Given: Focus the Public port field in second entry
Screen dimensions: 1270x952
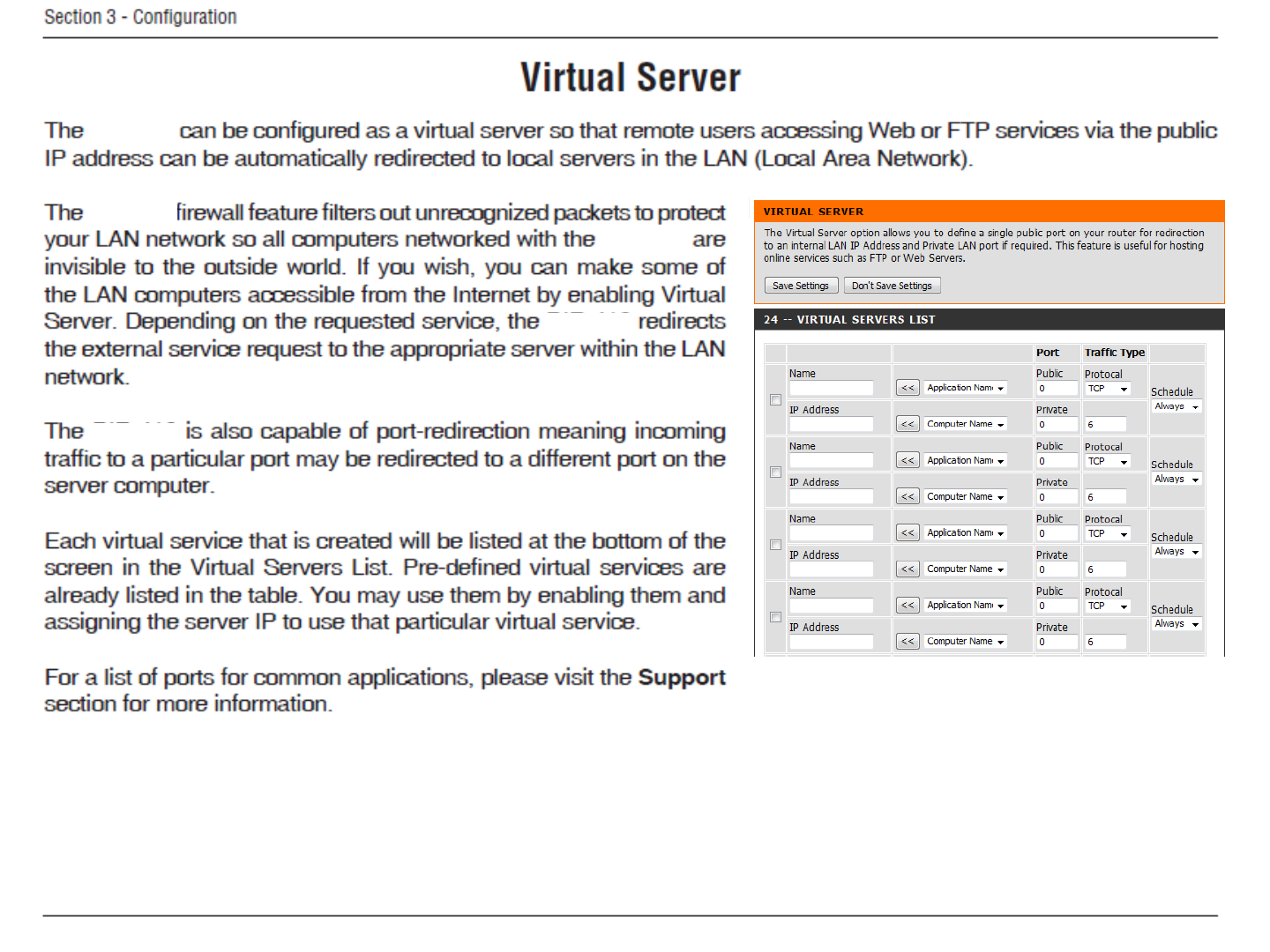Looking at the screenshot, I should coord(1057,460).
